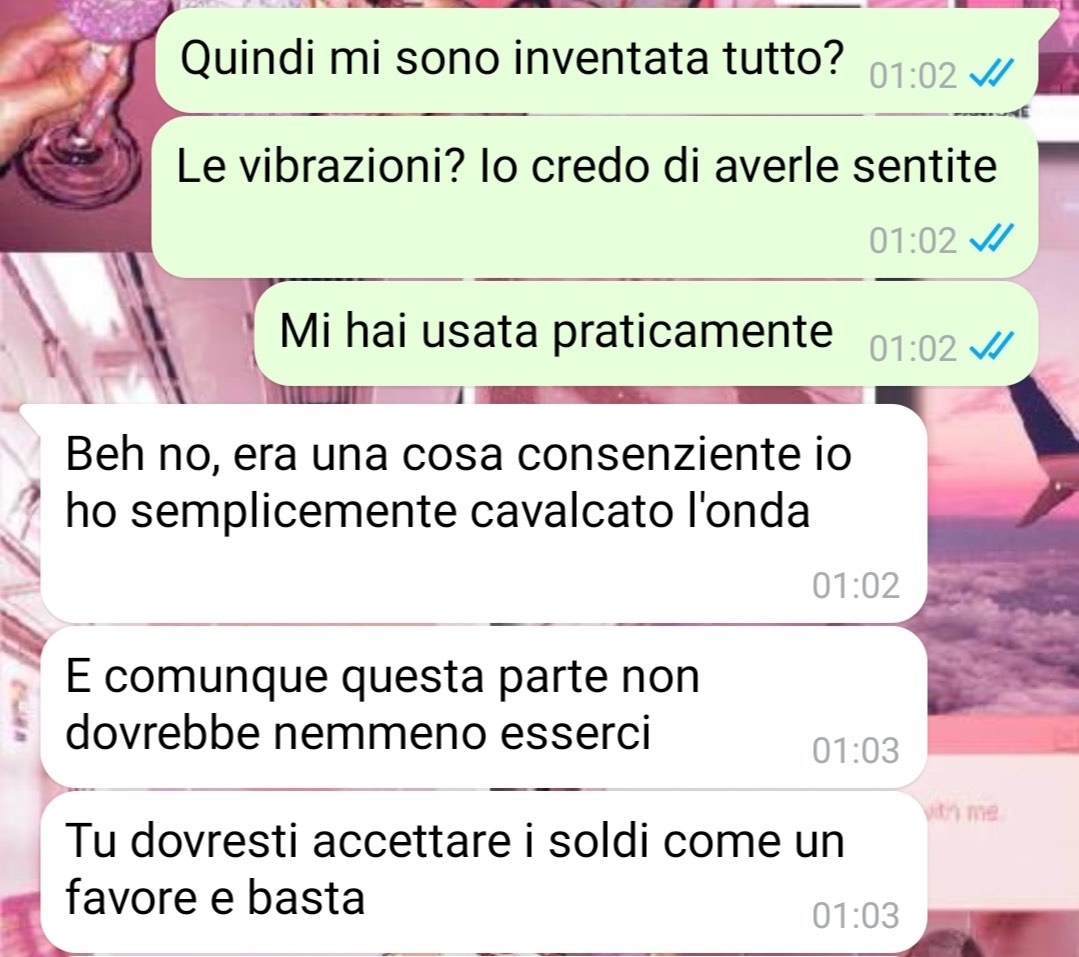Viewport: 1079px width, 957px height.
Task: Tap the 01:02 timestamp of 'cavalcato l'onda' message
Action: click(x=855, y=585)
